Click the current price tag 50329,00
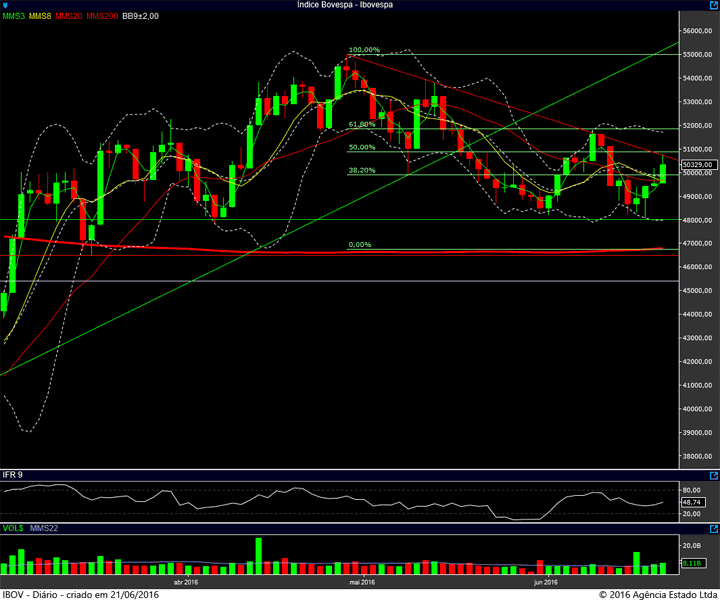720x600 pixels. point(699,164)
